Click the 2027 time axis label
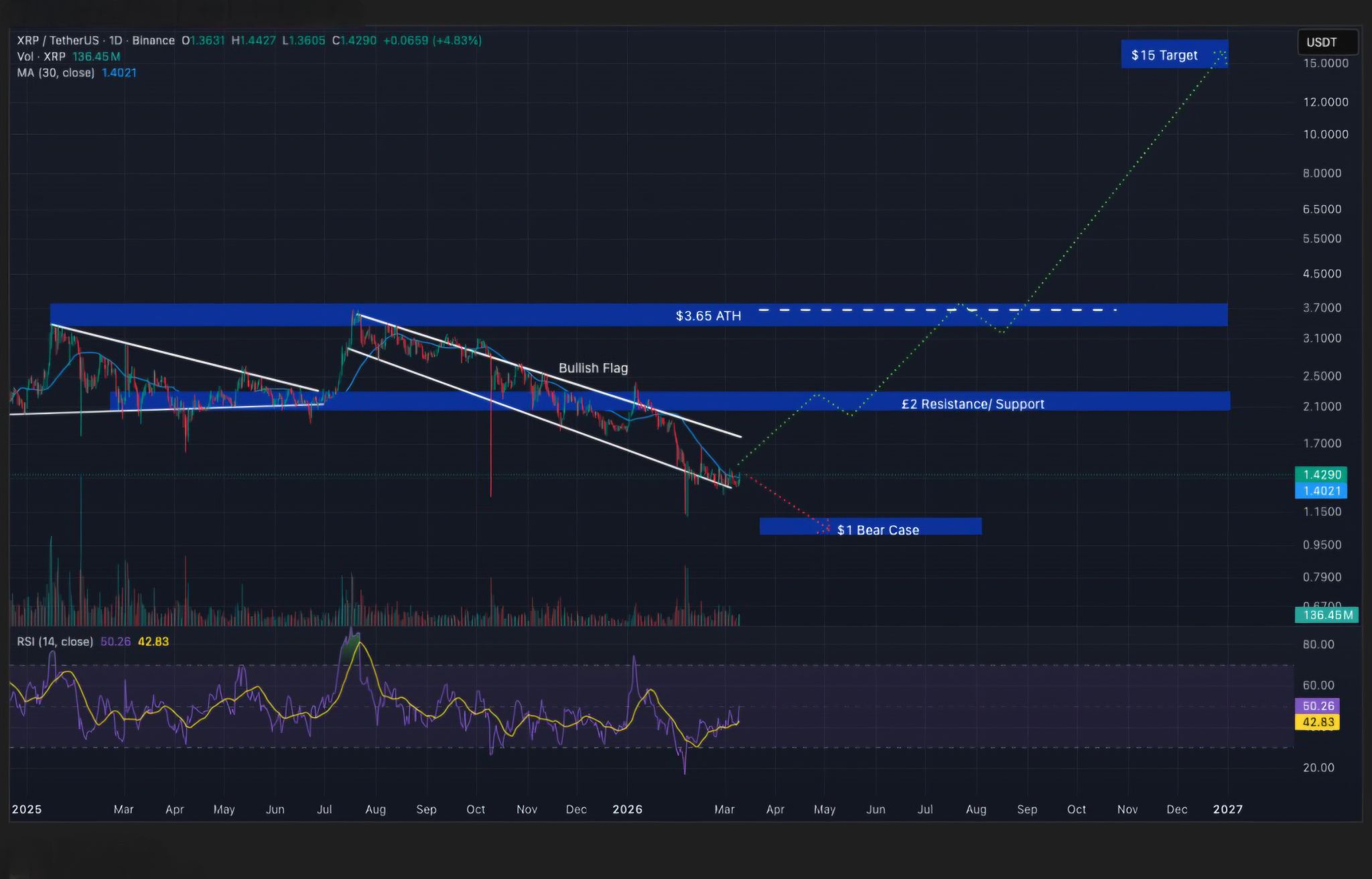Viewport: 1372px width, 879px height. (x=1227, y=809)
